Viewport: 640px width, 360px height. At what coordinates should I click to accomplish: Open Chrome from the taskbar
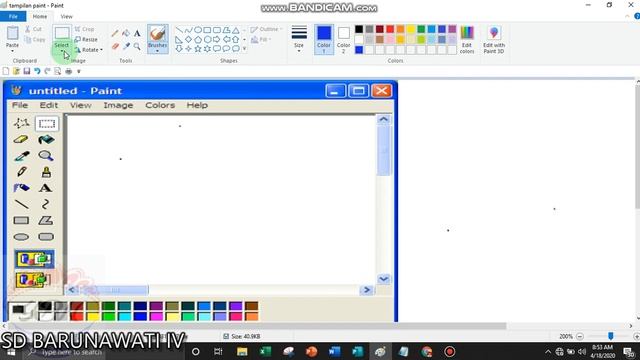click(427, 351)
